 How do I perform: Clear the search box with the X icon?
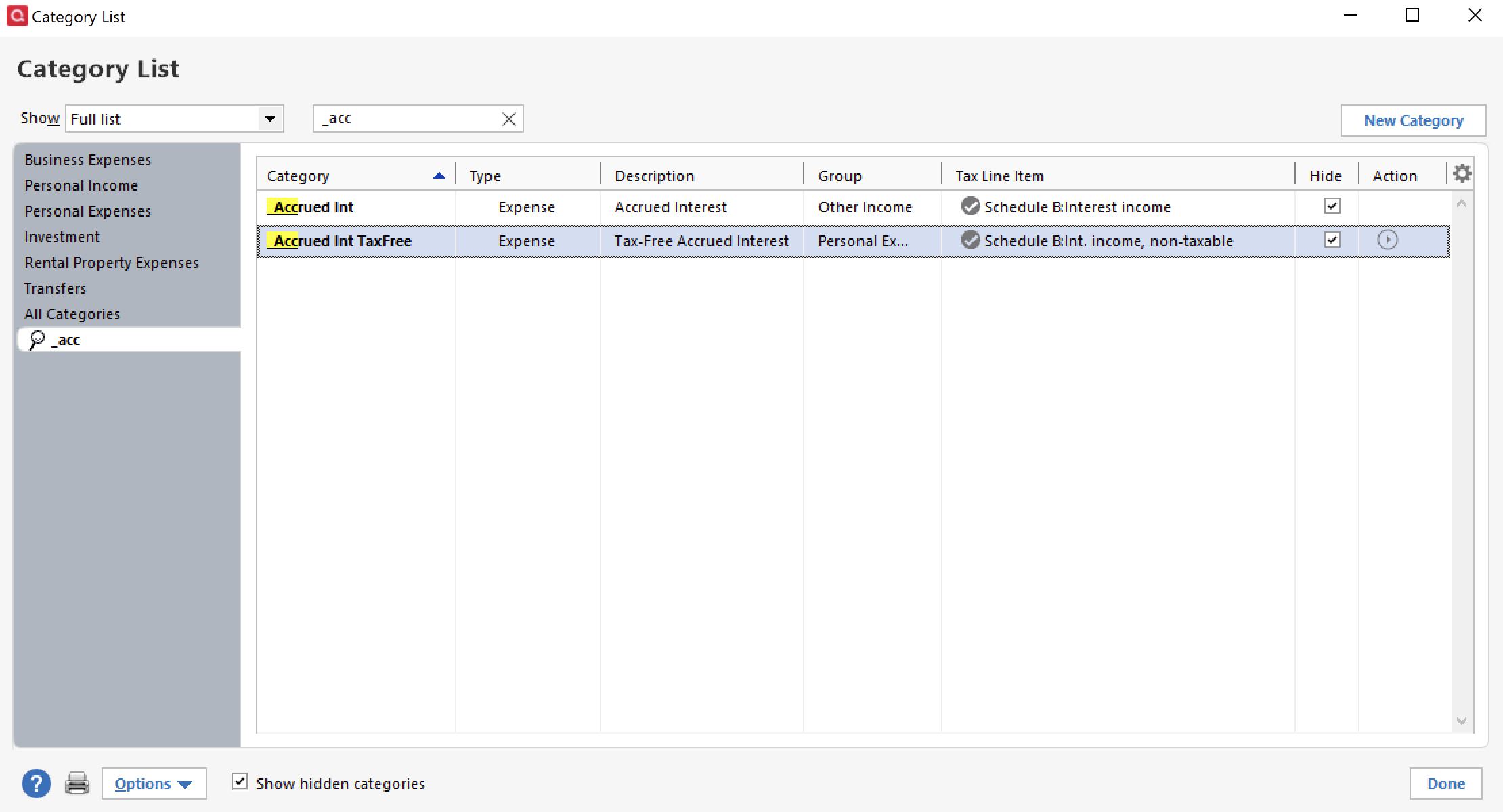click(x=509, y=118)
